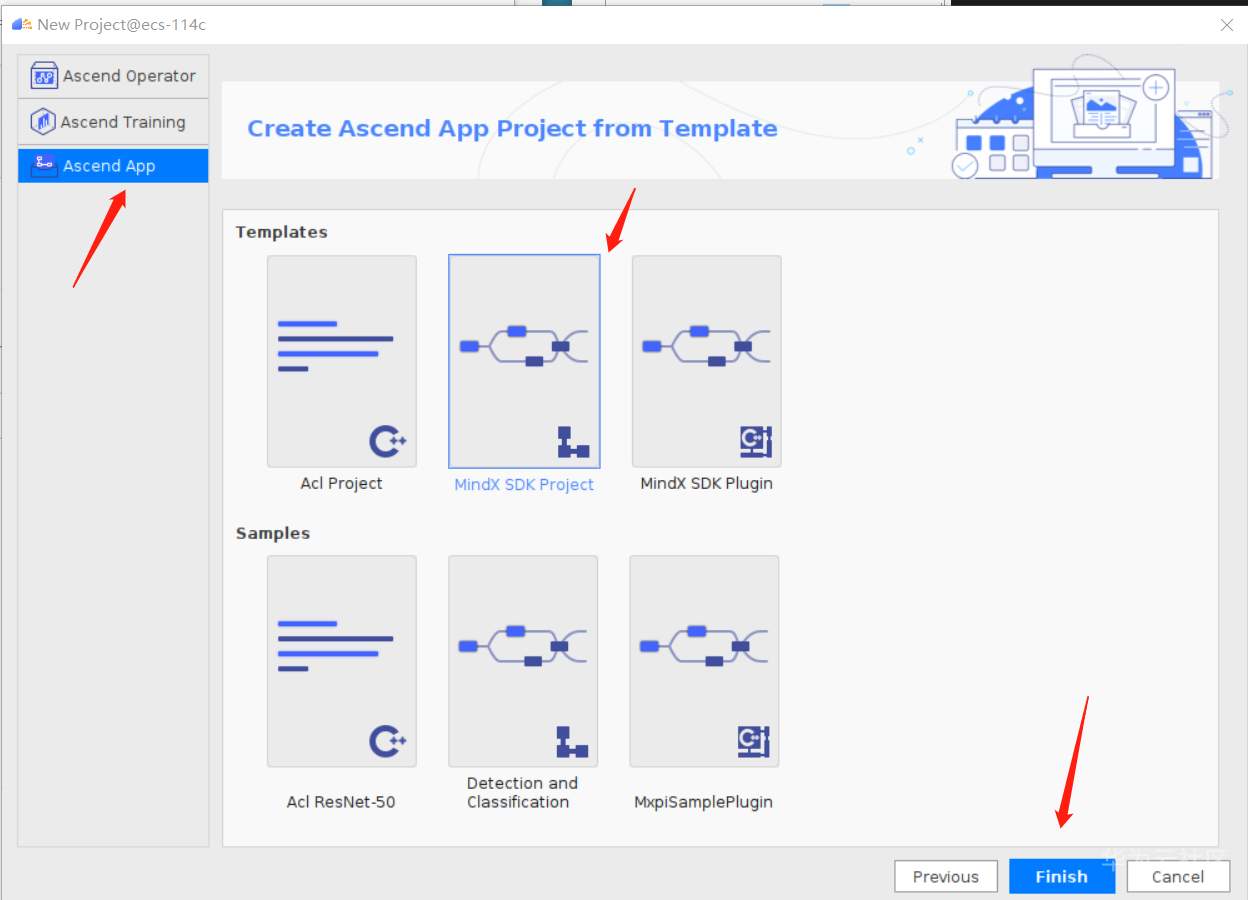
Task: Click the Ascend App icon
Action: [x=44, y=166]
